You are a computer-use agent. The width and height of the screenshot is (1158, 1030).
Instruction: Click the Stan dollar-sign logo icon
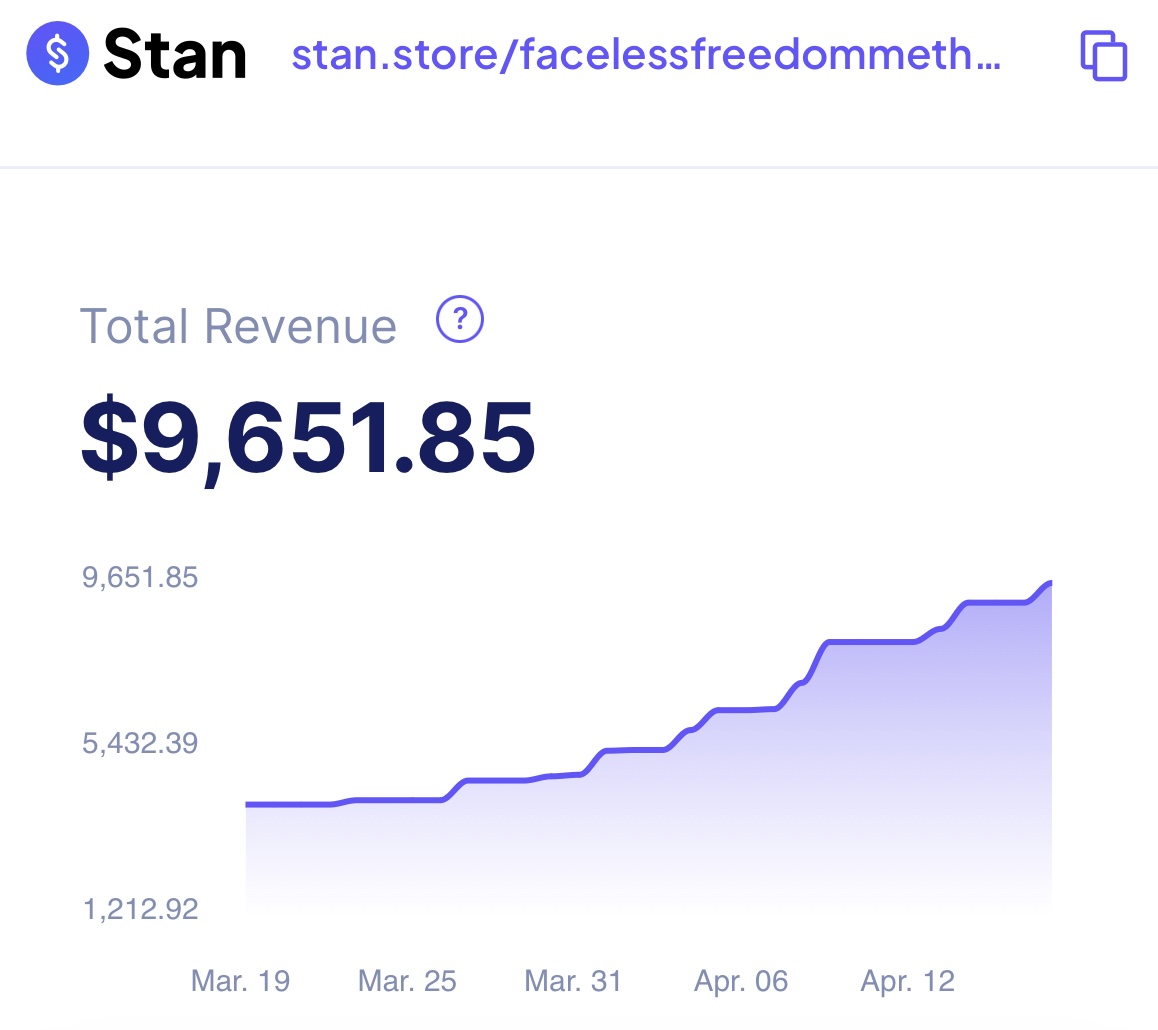point(58,55)
